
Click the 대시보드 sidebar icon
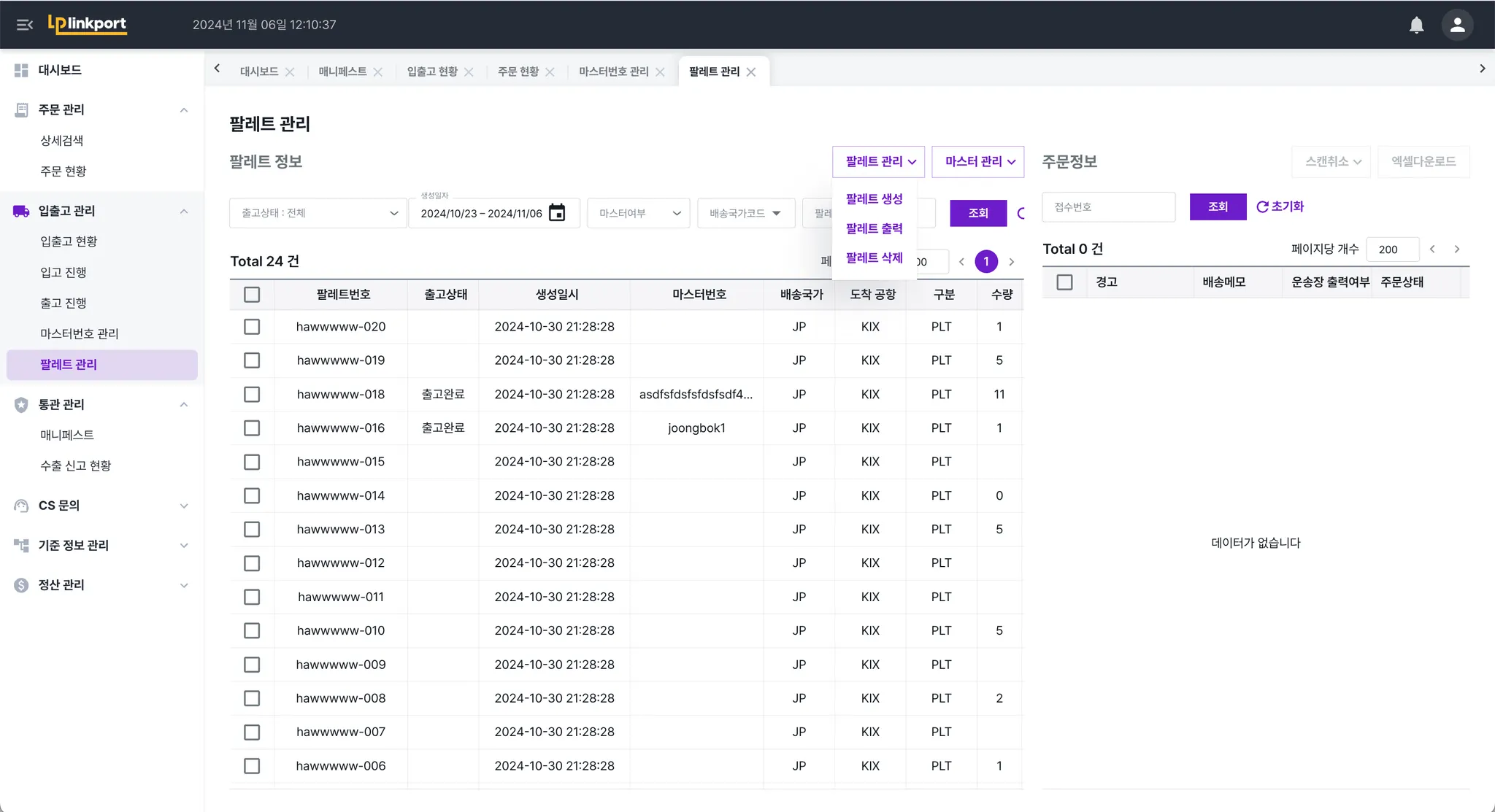21,70
